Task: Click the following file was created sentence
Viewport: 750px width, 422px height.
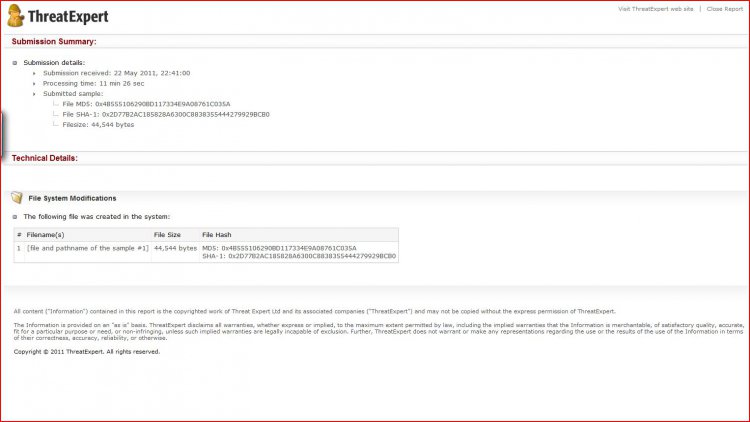Action: [x=97, y=217]
